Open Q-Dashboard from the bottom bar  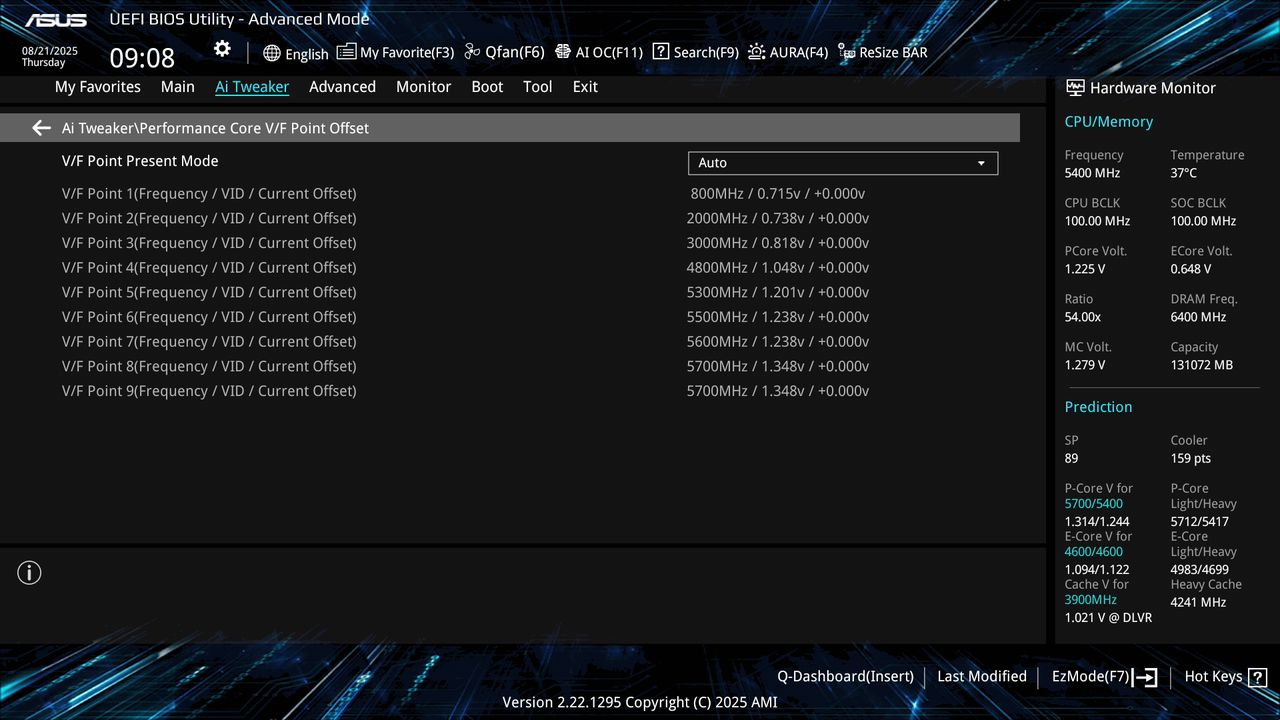(x=844, y=676)
